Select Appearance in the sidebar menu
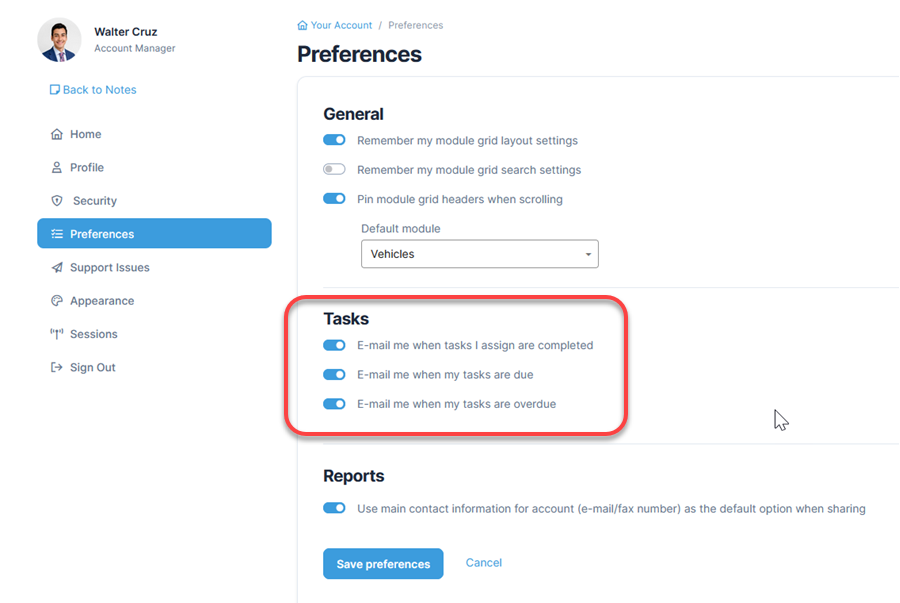900x603 pixels. [101, 301]
